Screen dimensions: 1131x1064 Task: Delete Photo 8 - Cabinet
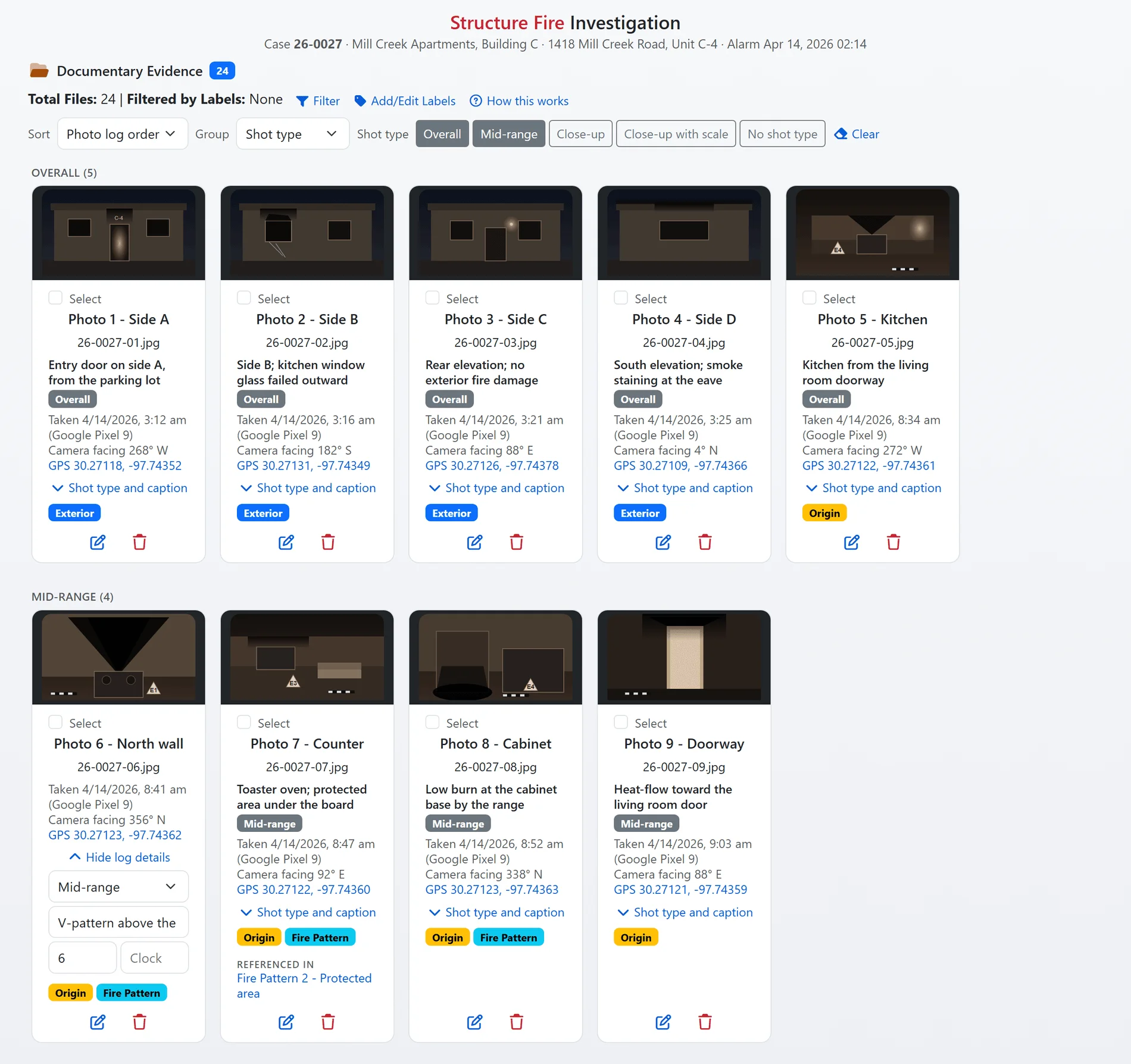(x=517, y=1022)
